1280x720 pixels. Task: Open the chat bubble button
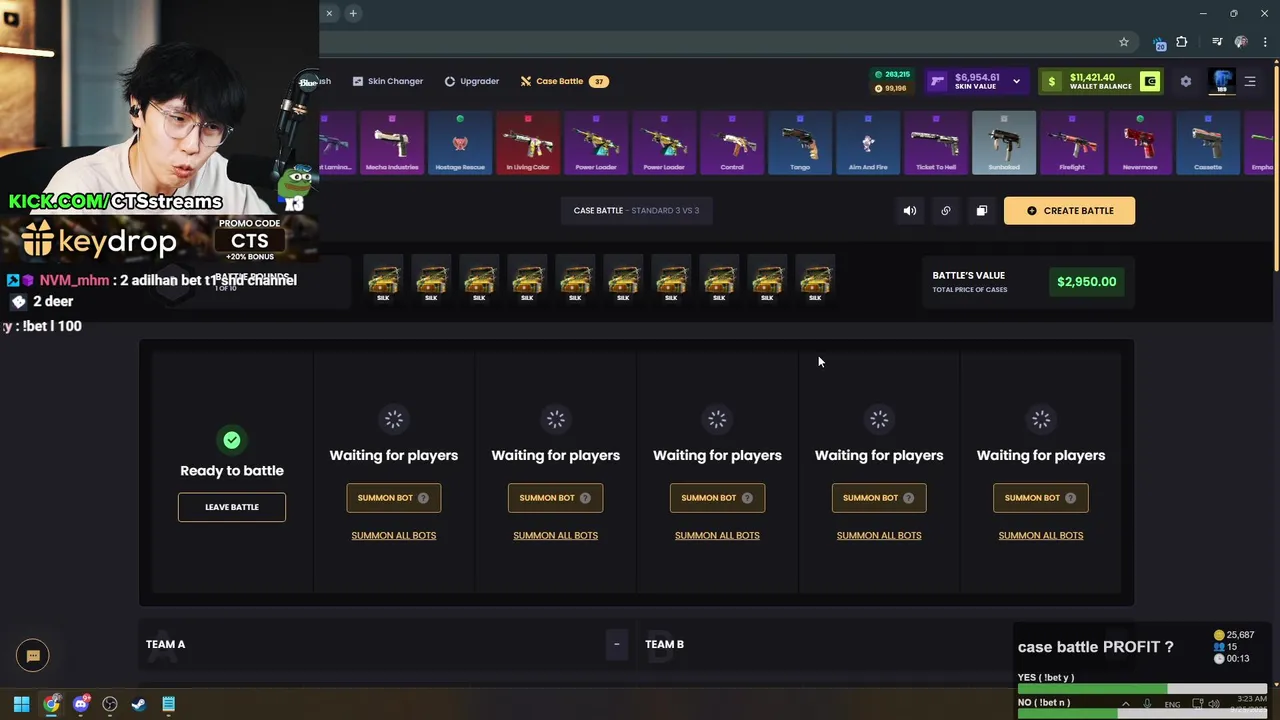pos(33,655)
